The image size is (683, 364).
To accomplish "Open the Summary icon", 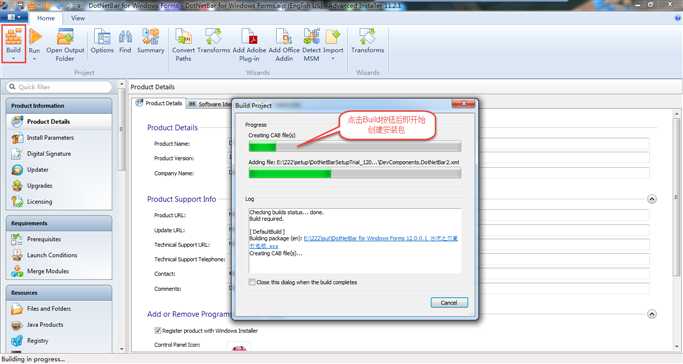I will 151,37.
